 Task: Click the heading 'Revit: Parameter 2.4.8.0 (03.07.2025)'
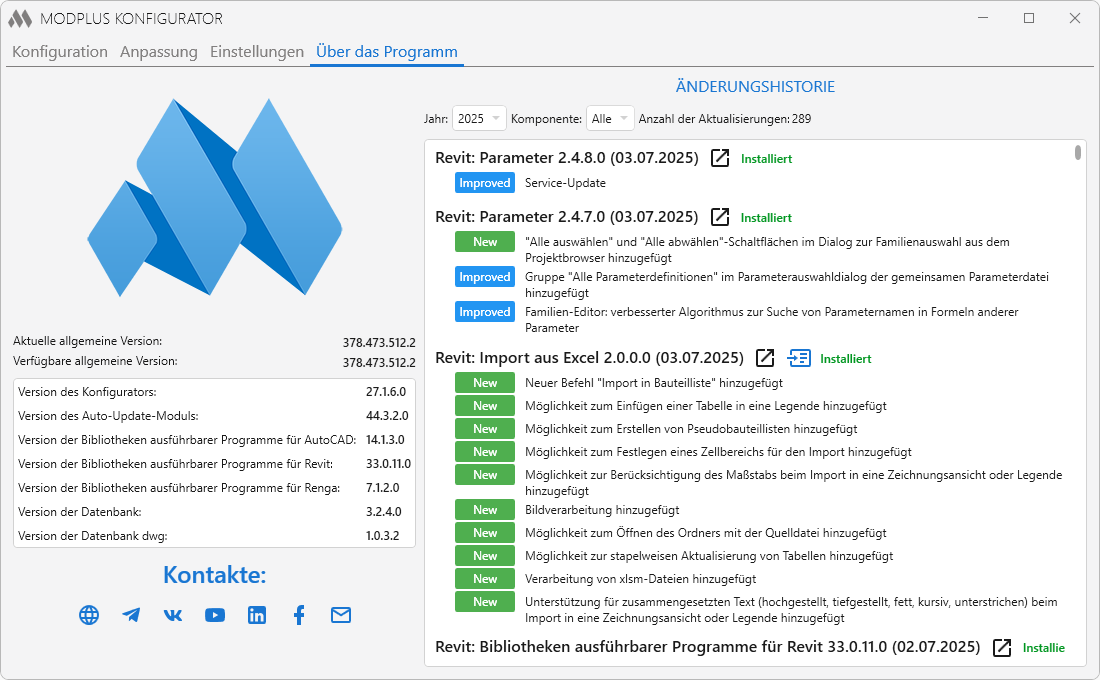click(567, 158)
